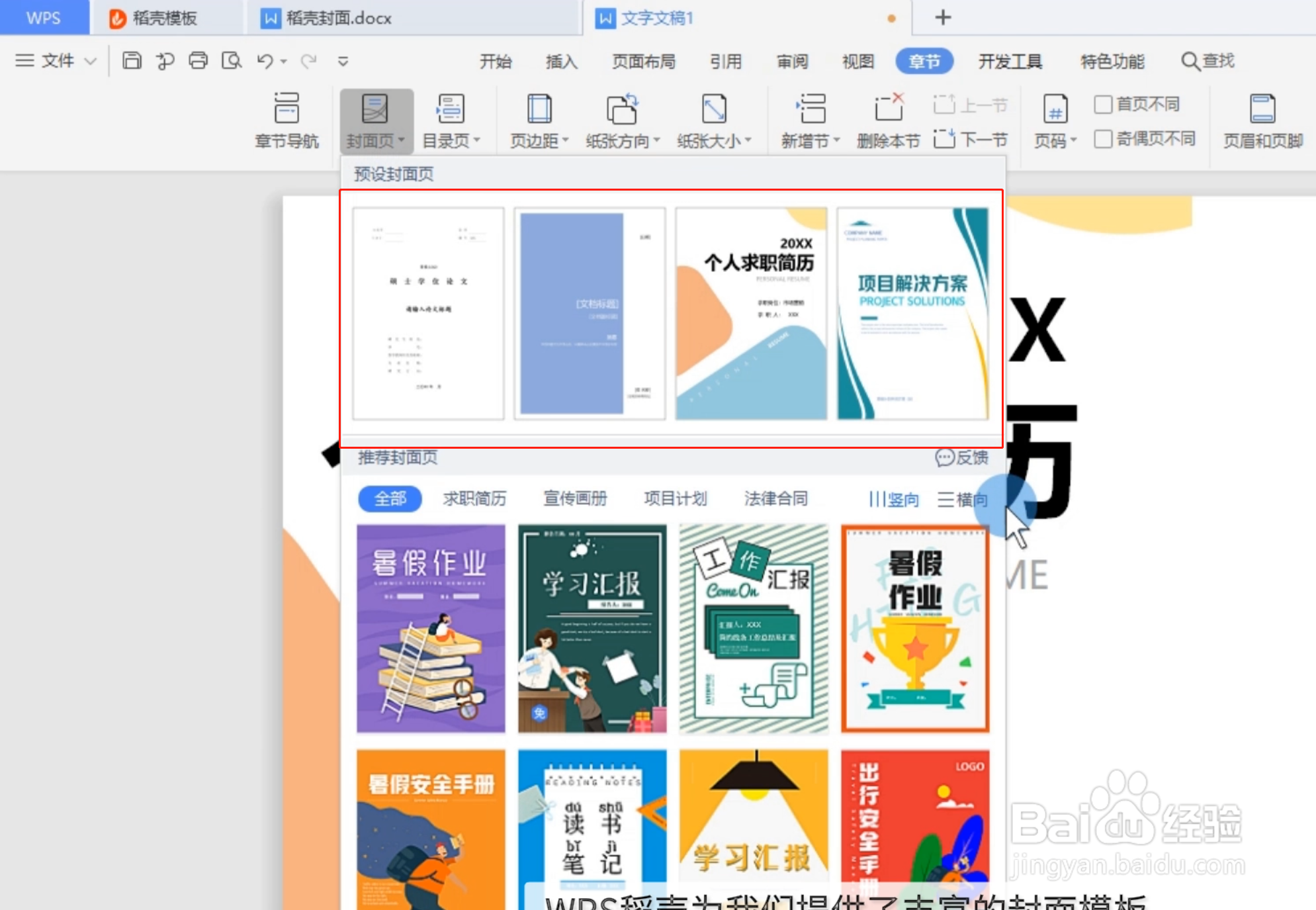1316x910 pixels.
Task: Click the Undo arrow icon
Action: (265, 61)
